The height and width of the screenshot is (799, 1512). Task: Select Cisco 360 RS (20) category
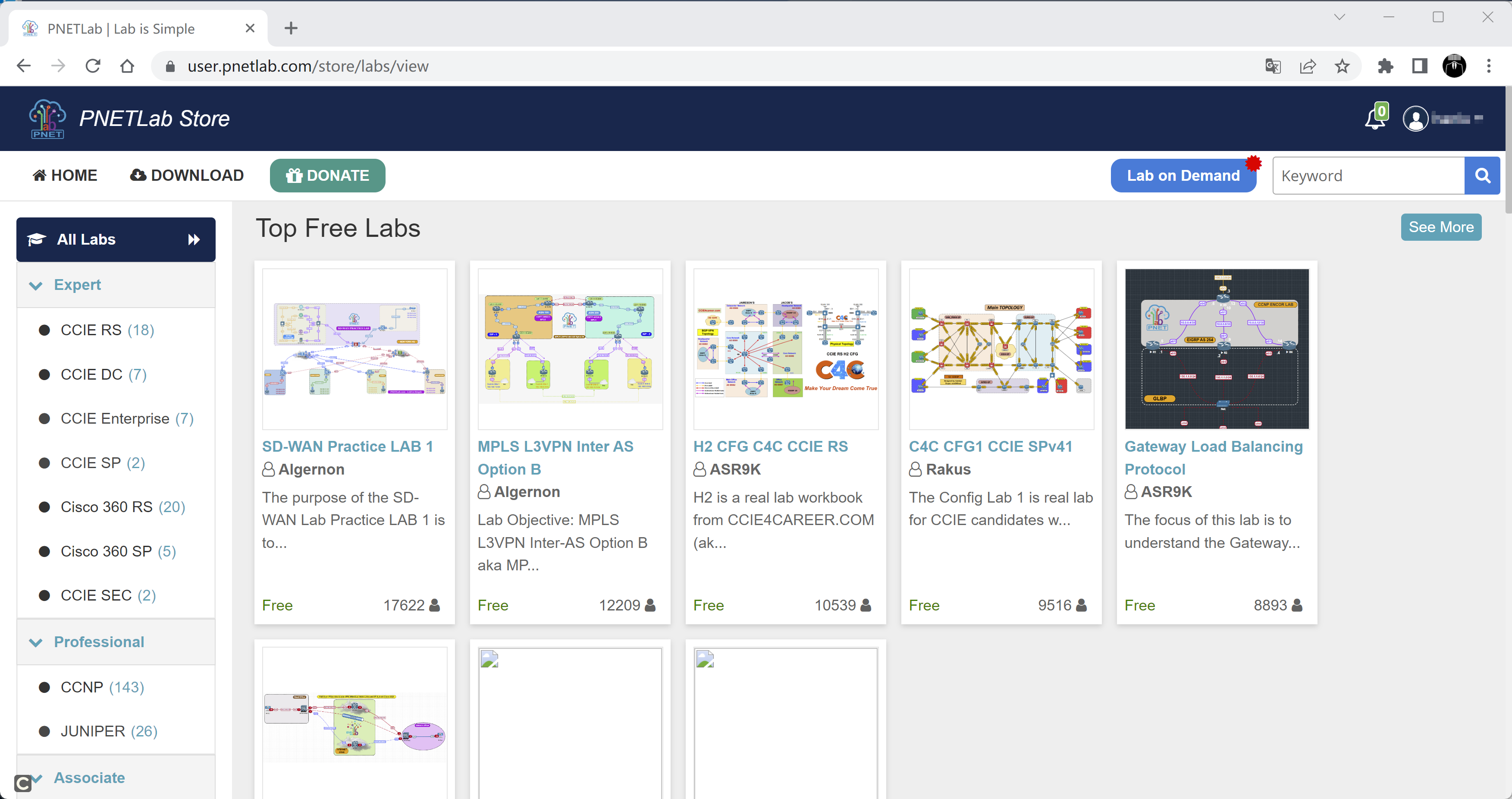(122, 506)
